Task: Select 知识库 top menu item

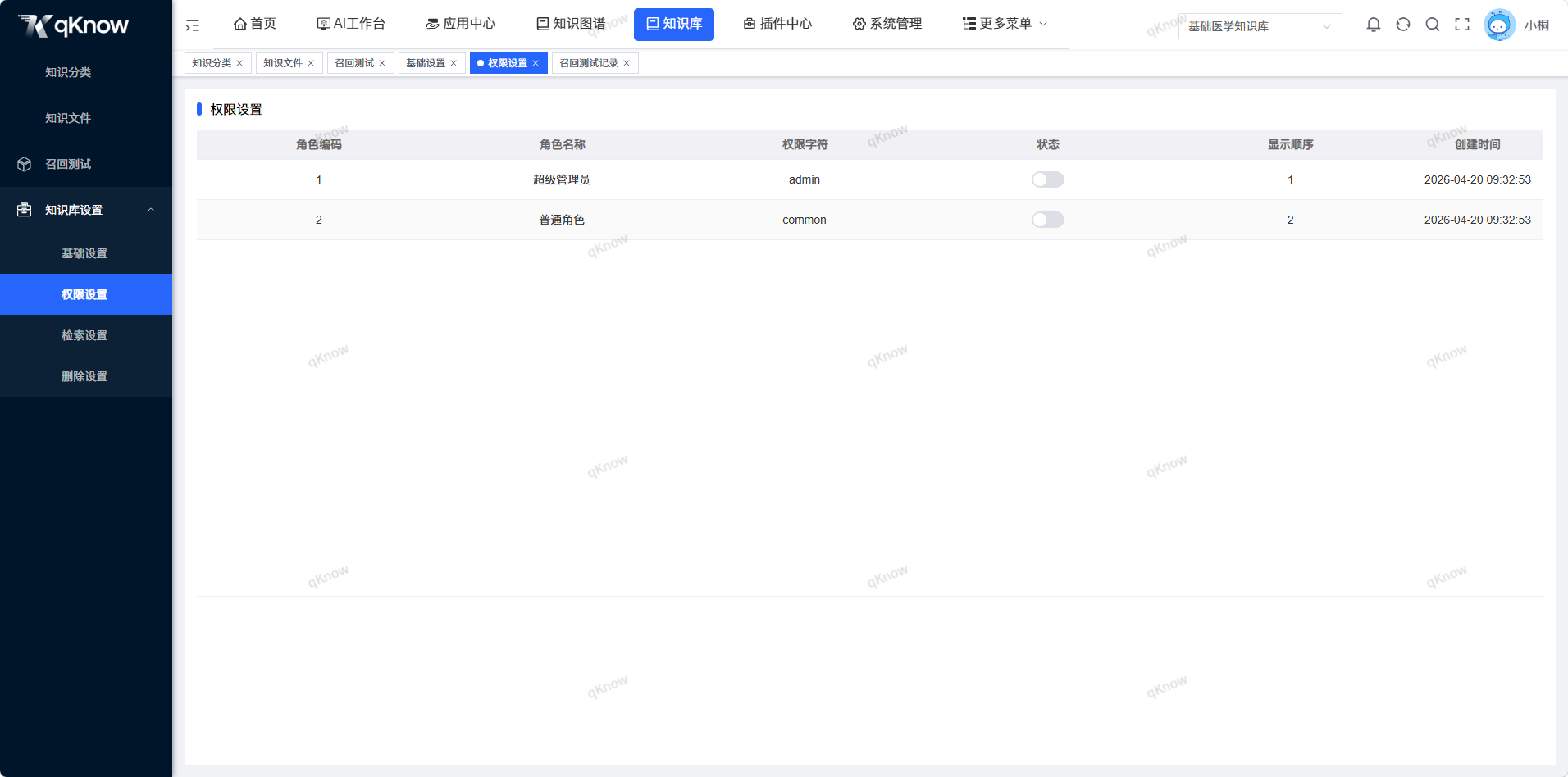Action: point(674,24)
